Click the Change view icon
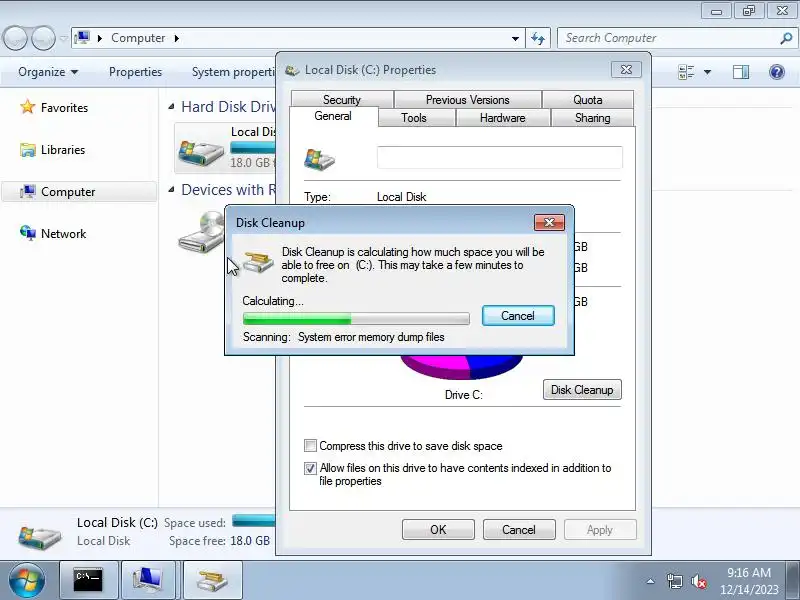Viewport: 800px width, 600px height. [686, 72]
